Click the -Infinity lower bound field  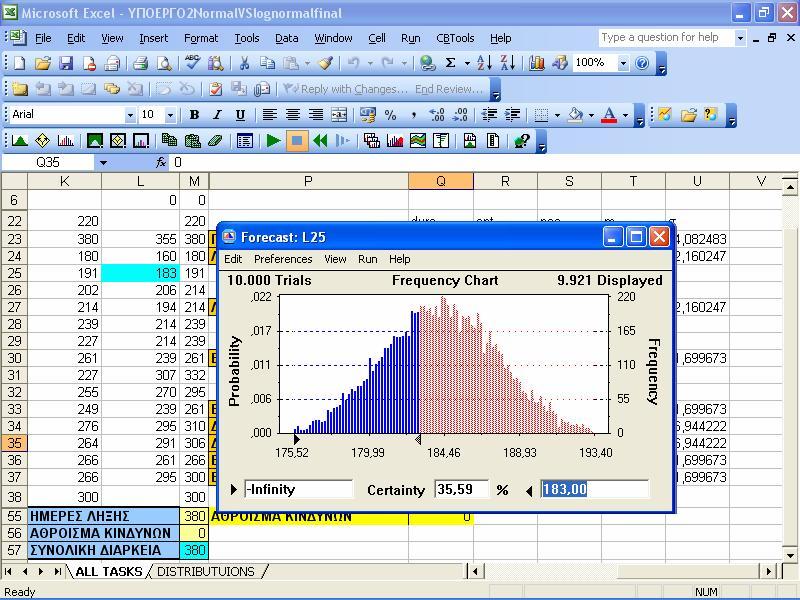tap(298, 489)
